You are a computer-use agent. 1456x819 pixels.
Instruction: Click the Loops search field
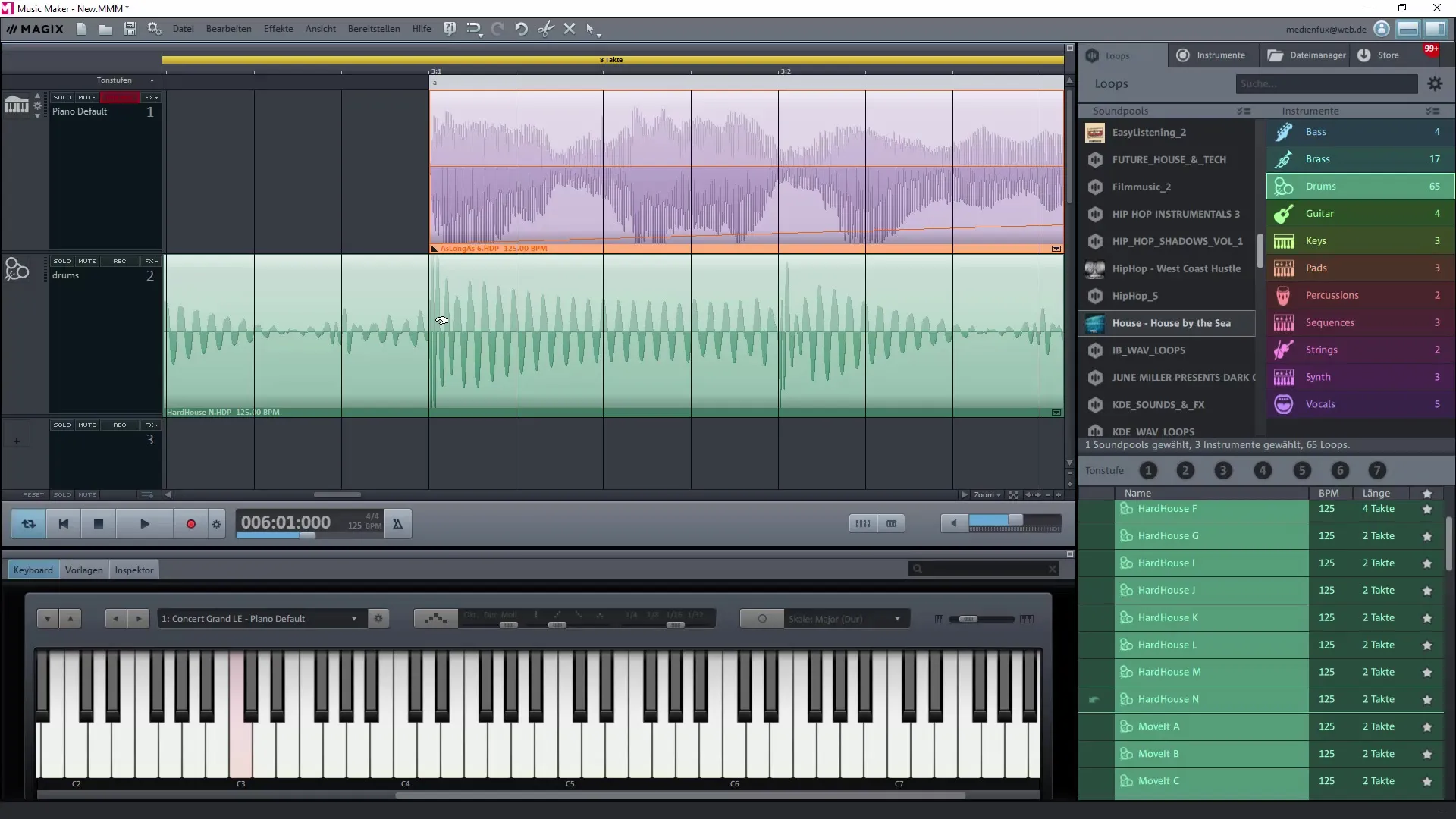[x=1326, y=83]
